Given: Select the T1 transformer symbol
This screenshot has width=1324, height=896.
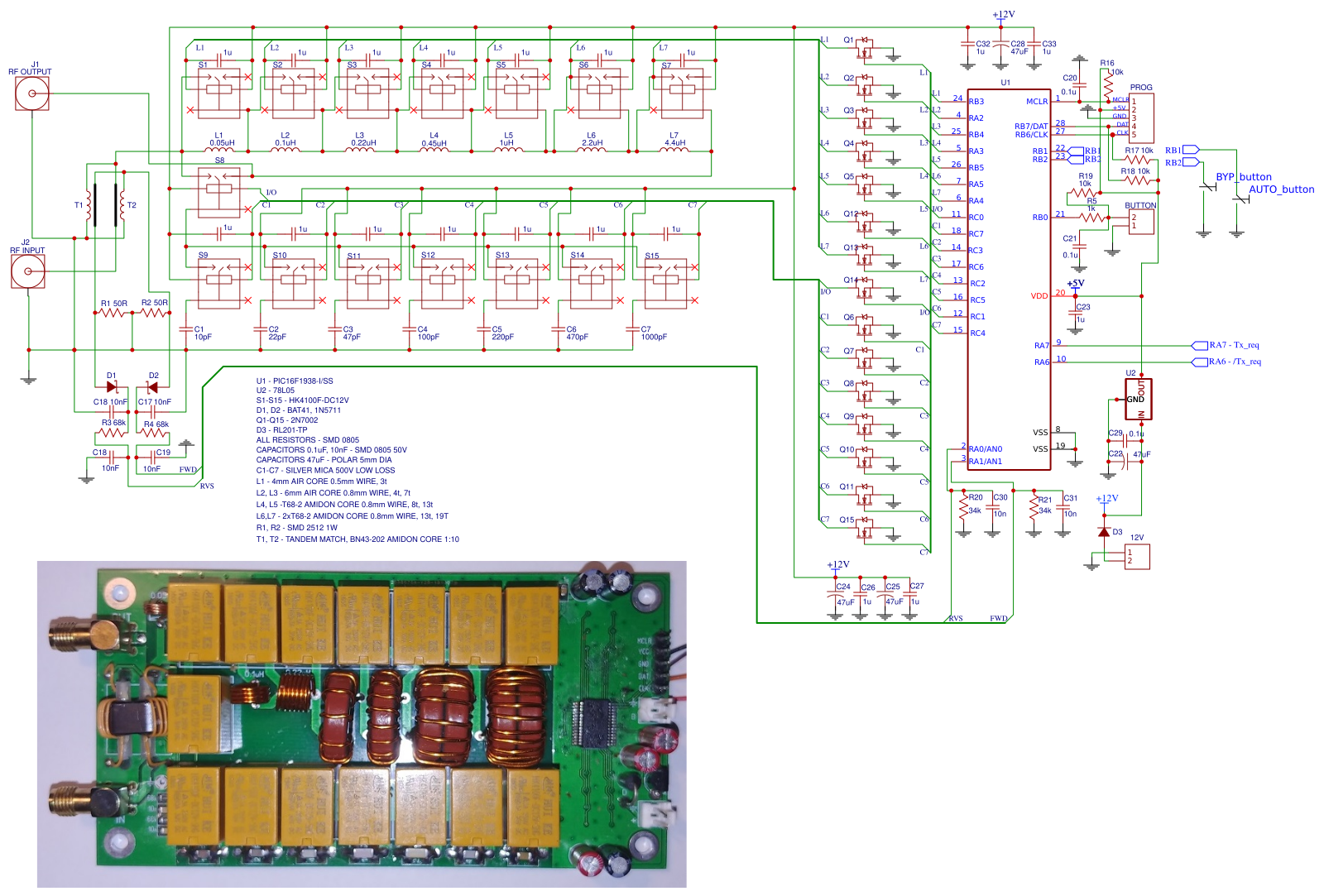Looking at the screenshot, I should pos(90,205).
